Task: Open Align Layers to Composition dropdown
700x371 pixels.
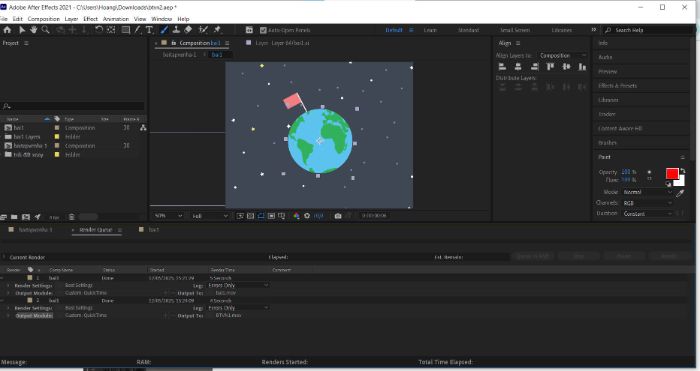Action: pyautogui.click(x=562, y=55)
